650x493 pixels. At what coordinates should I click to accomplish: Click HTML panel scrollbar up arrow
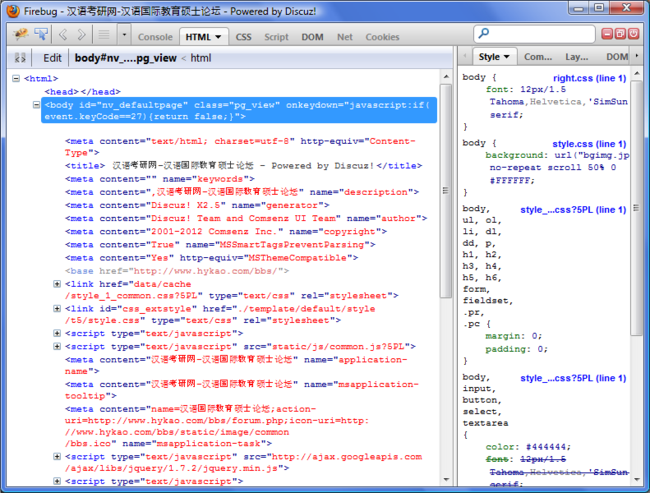446,76
